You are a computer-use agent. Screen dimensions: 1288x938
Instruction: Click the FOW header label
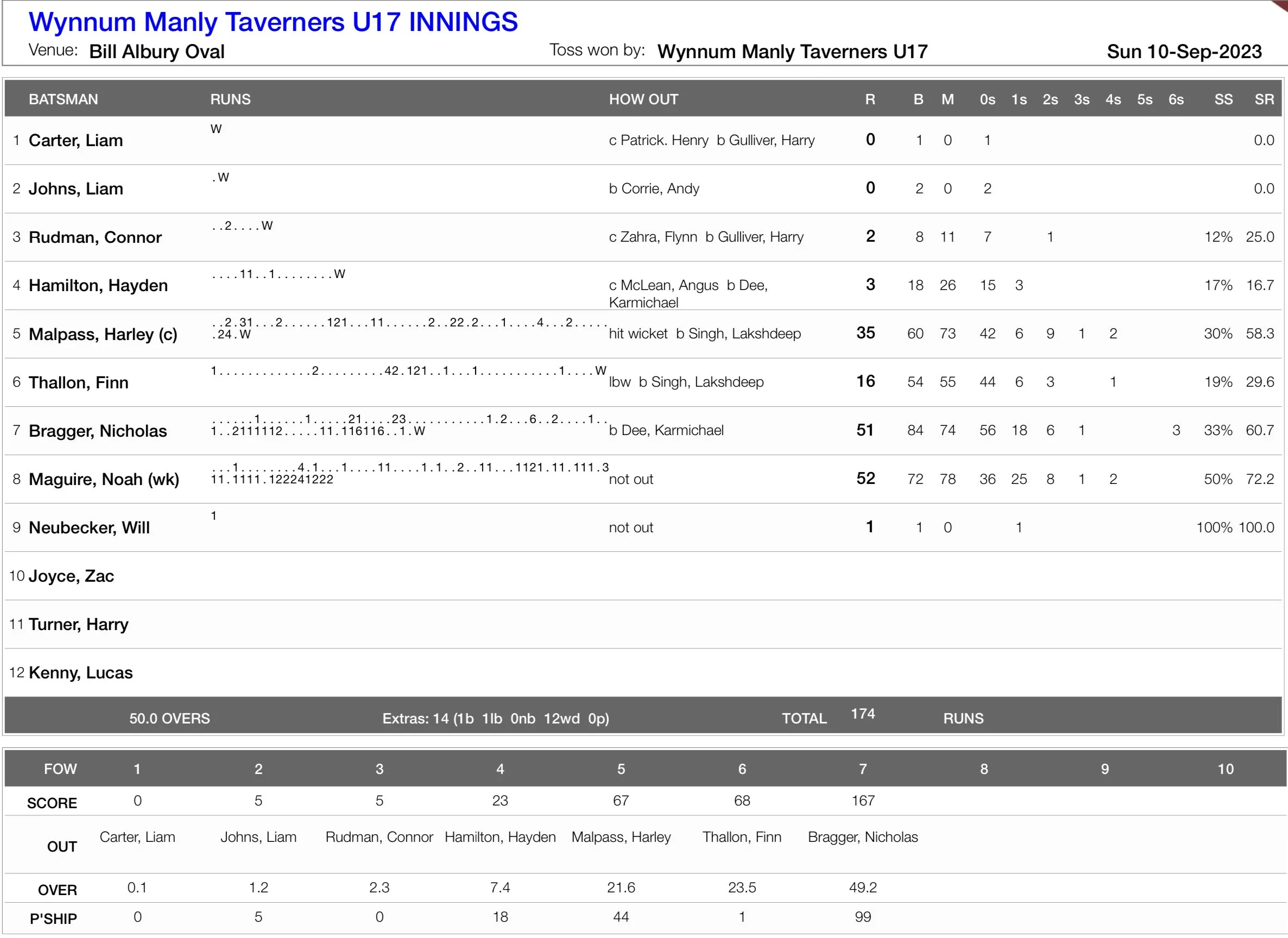(x=60, y=769)
